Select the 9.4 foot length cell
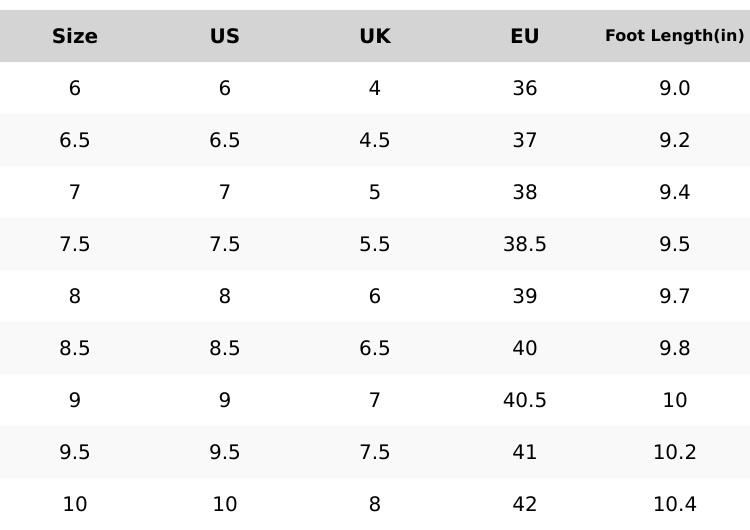The image size is (750, 530). [x=675, y=192]
